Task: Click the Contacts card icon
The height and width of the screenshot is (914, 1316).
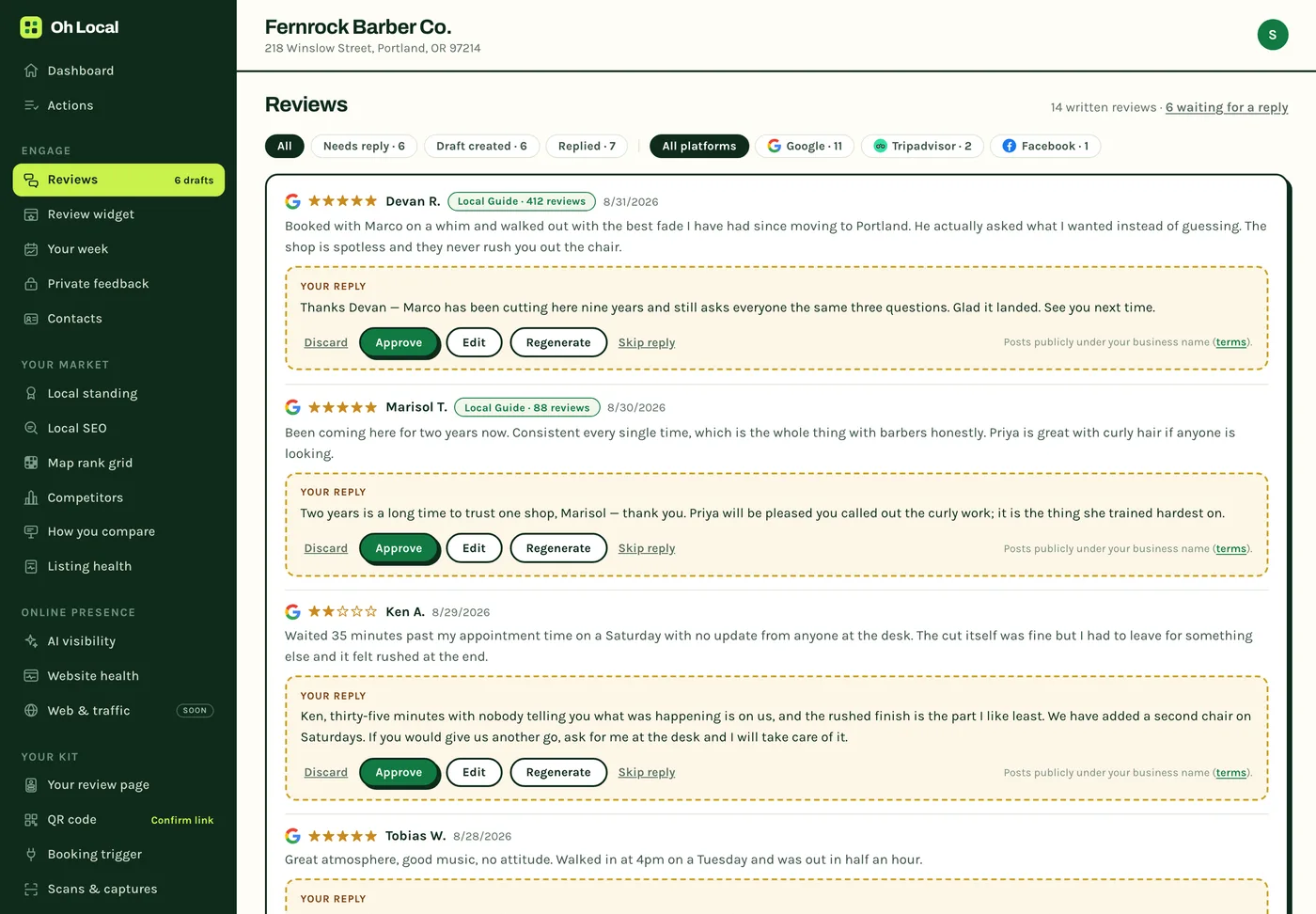Action: (x=31, y=319)
